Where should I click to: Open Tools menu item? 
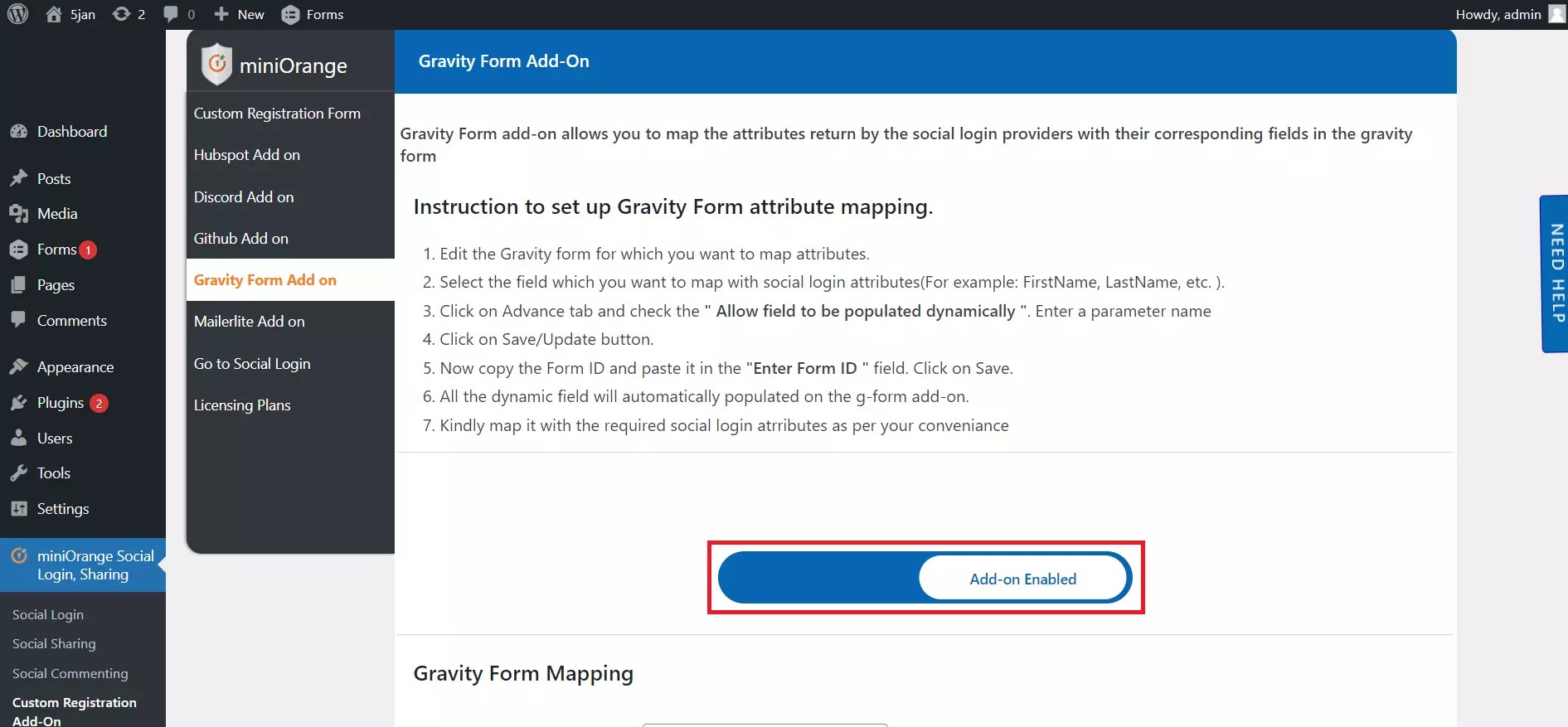[x=83, y=473]
